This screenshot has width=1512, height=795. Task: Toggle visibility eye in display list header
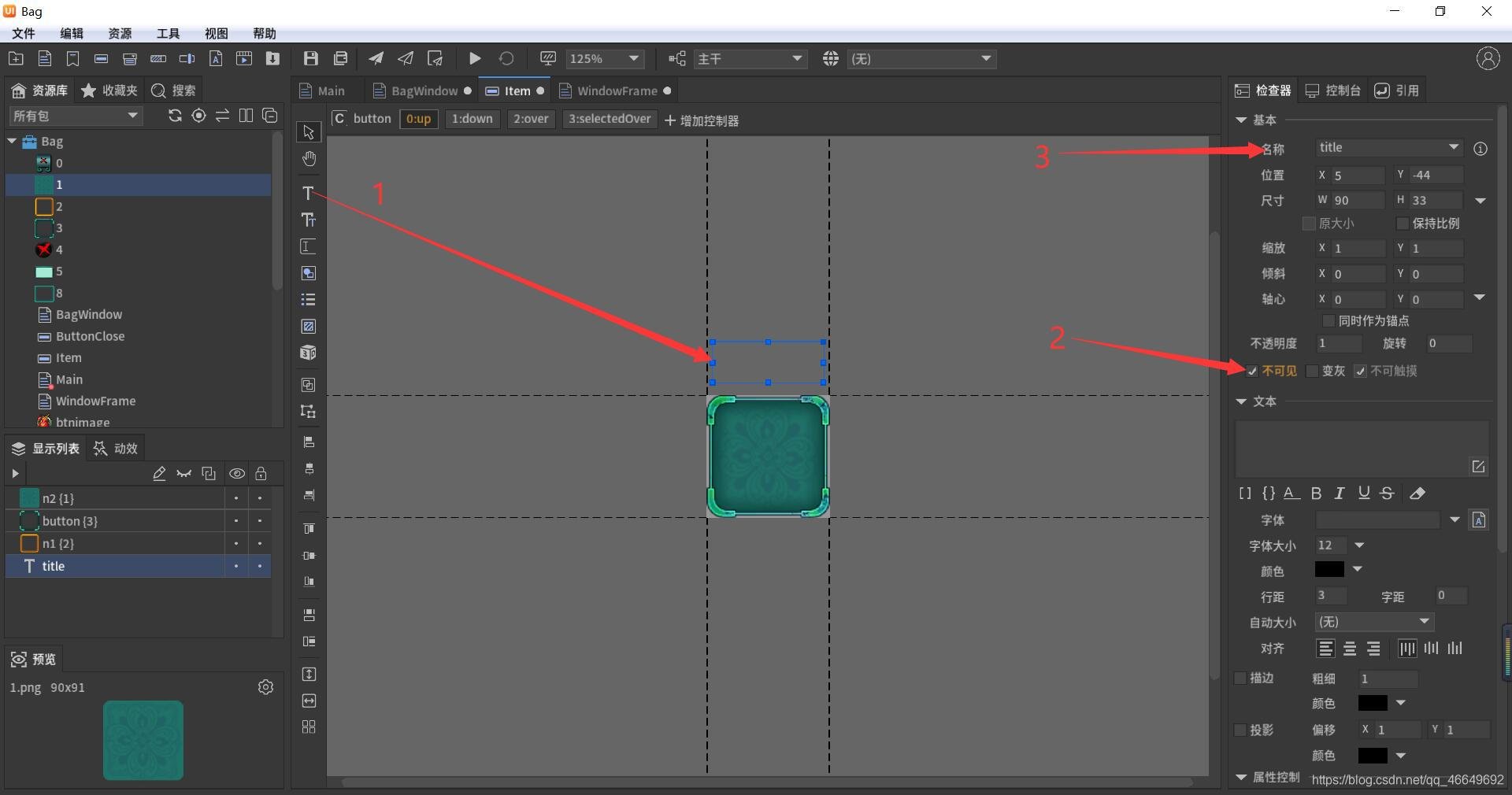pos(237,474)
